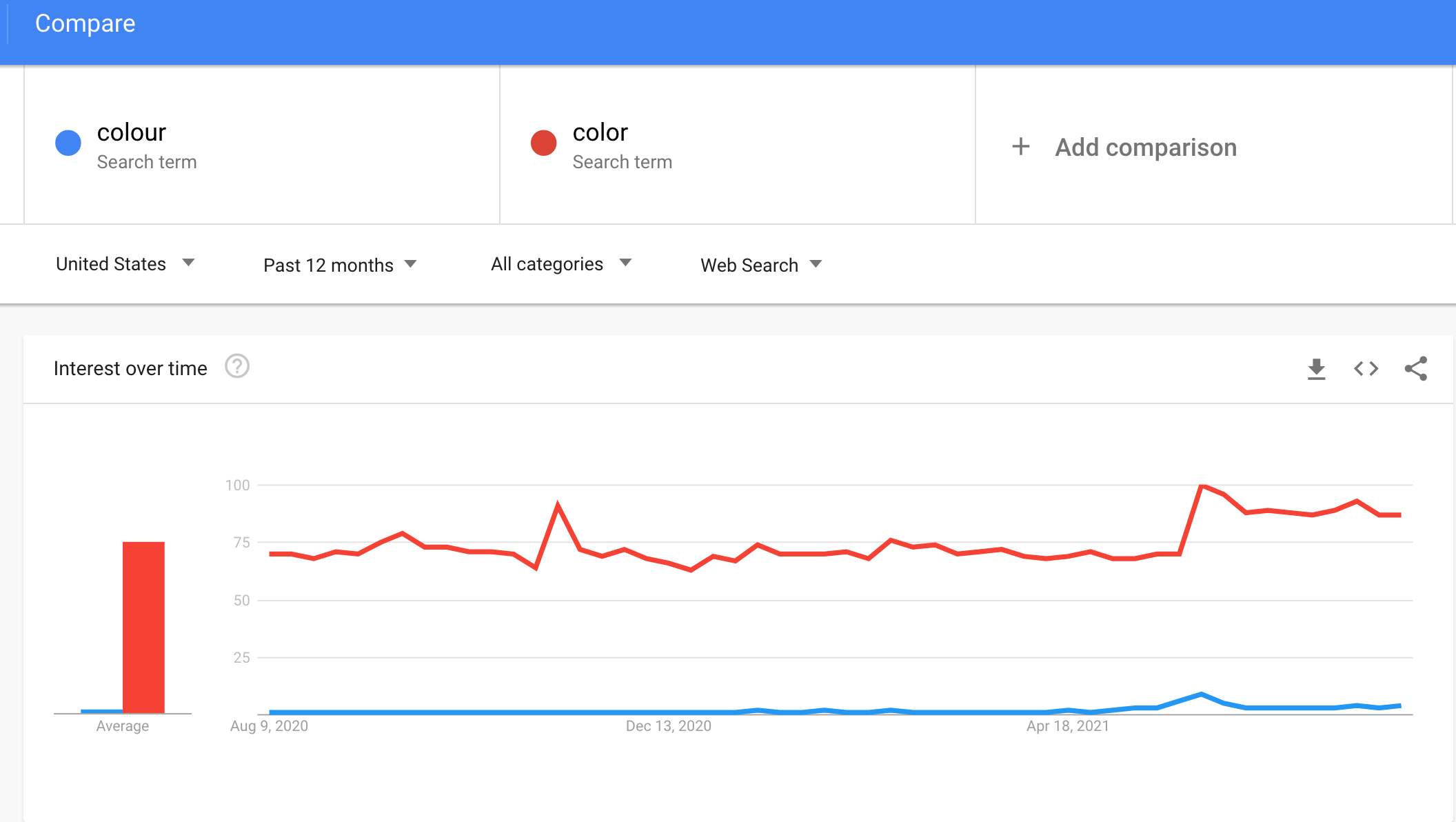1456x822 pixels.
Task: Click the red line peak at 100
Action: point(1202,486)
